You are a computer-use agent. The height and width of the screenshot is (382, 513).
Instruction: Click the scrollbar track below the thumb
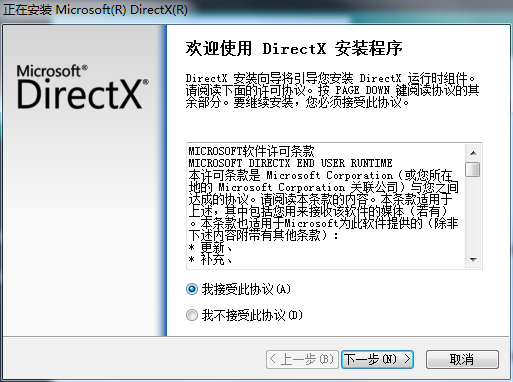tap(473, 214)
